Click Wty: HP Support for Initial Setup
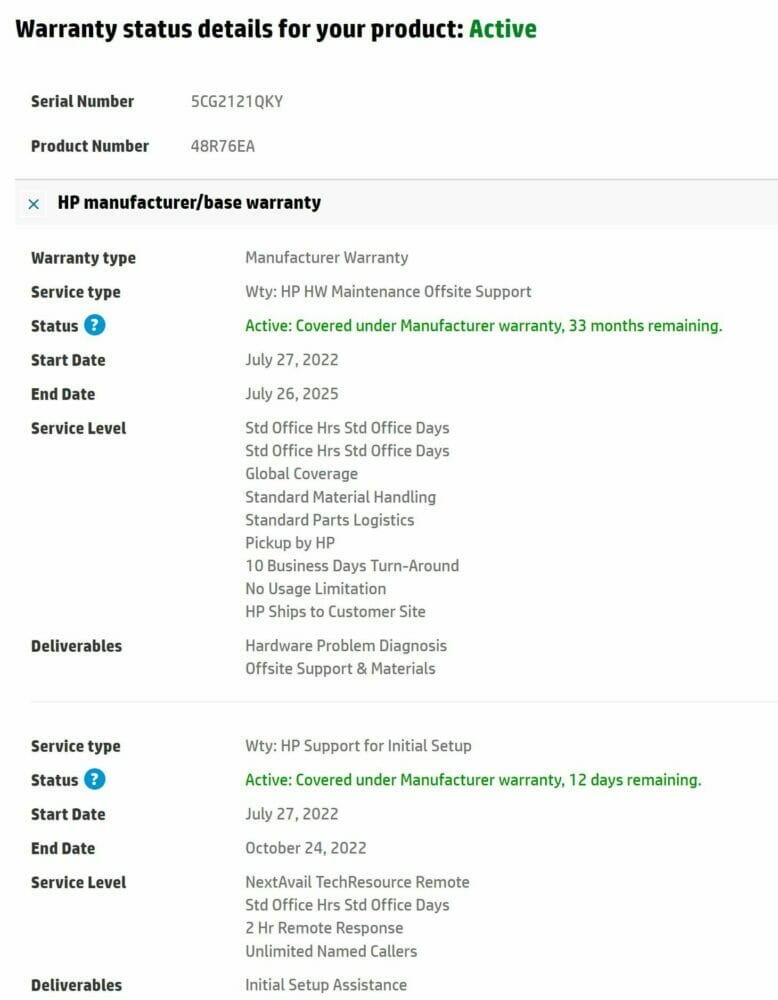This screenshot has width=778, height=1000. [358, 746]
